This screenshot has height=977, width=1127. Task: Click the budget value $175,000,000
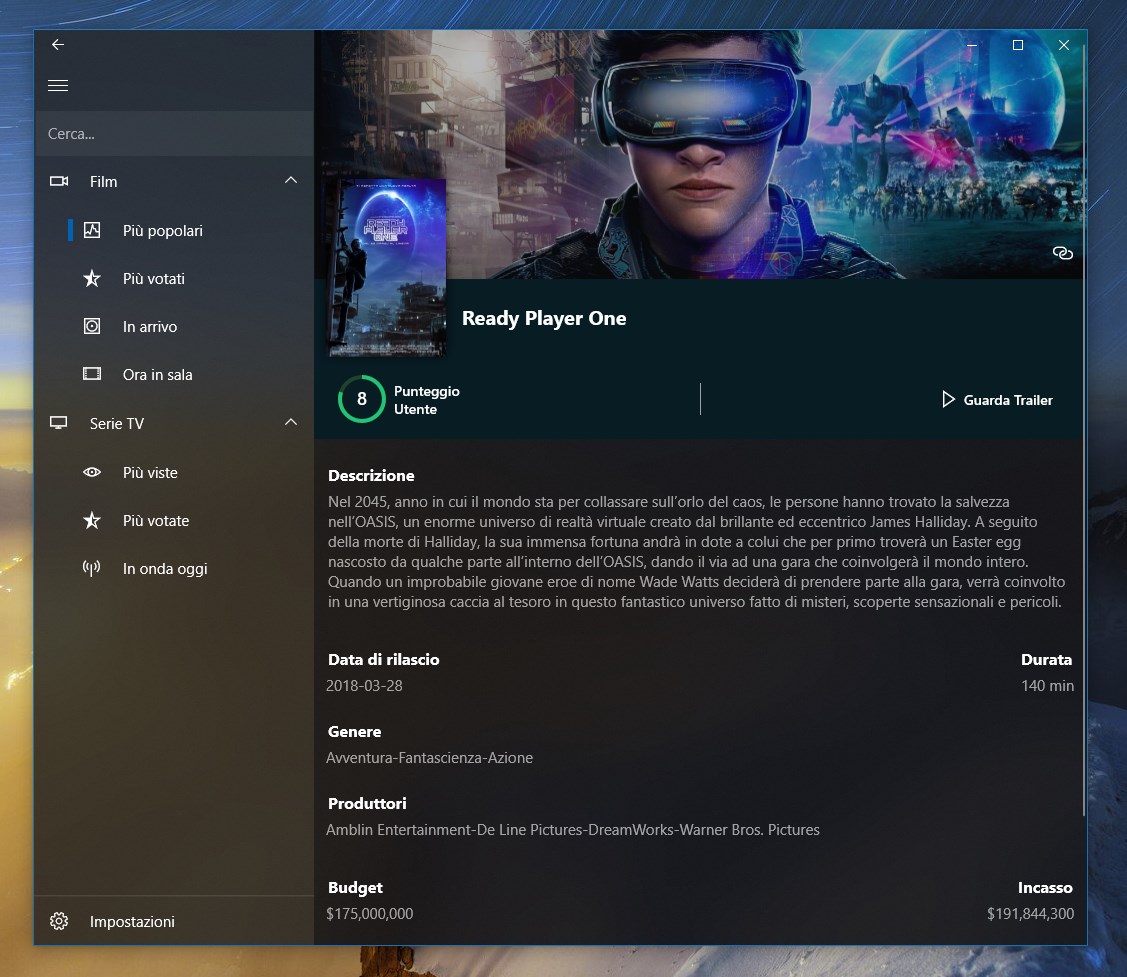369,914
